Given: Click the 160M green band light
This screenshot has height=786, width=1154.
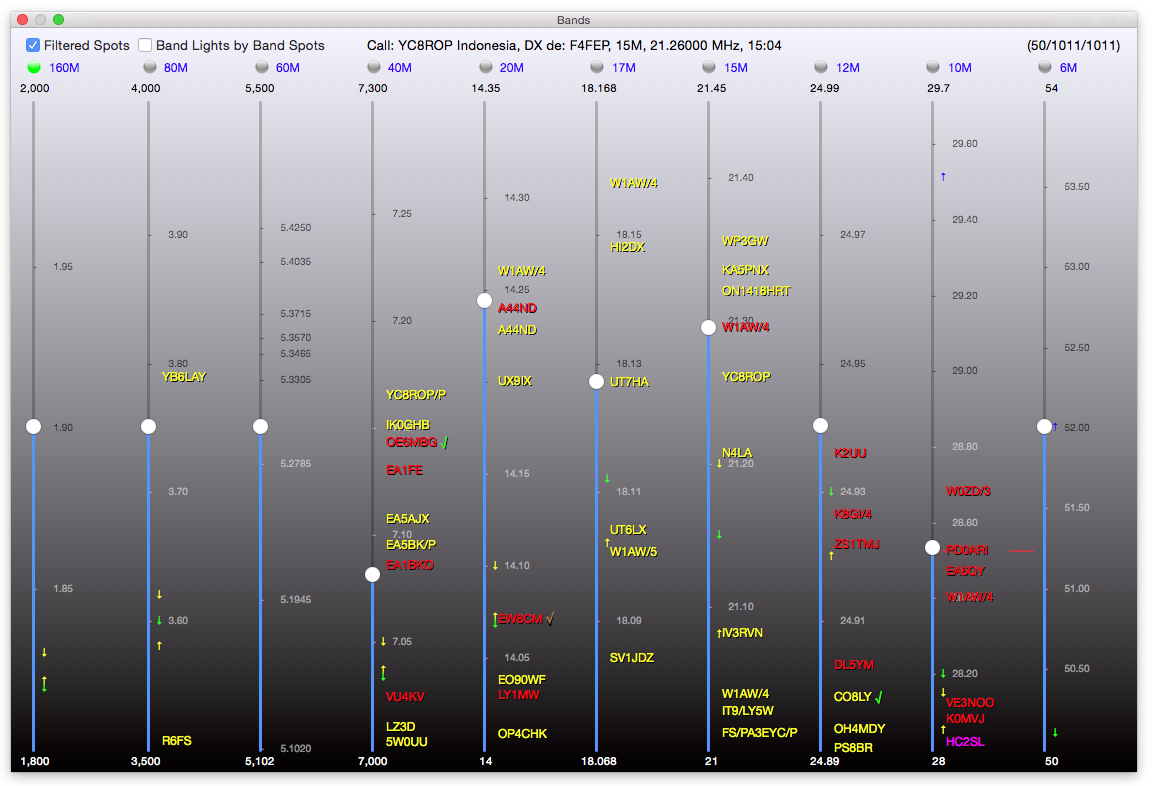Looking at the screenshot, I should [34, 67].
